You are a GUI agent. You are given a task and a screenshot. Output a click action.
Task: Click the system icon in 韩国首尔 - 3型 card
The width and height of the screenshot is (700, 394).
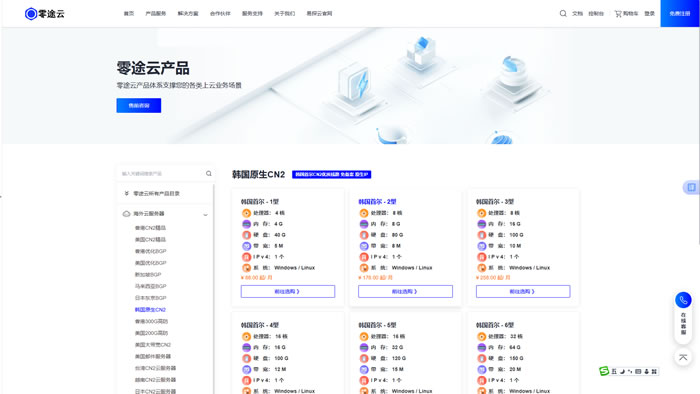click(x=481, y=268)
